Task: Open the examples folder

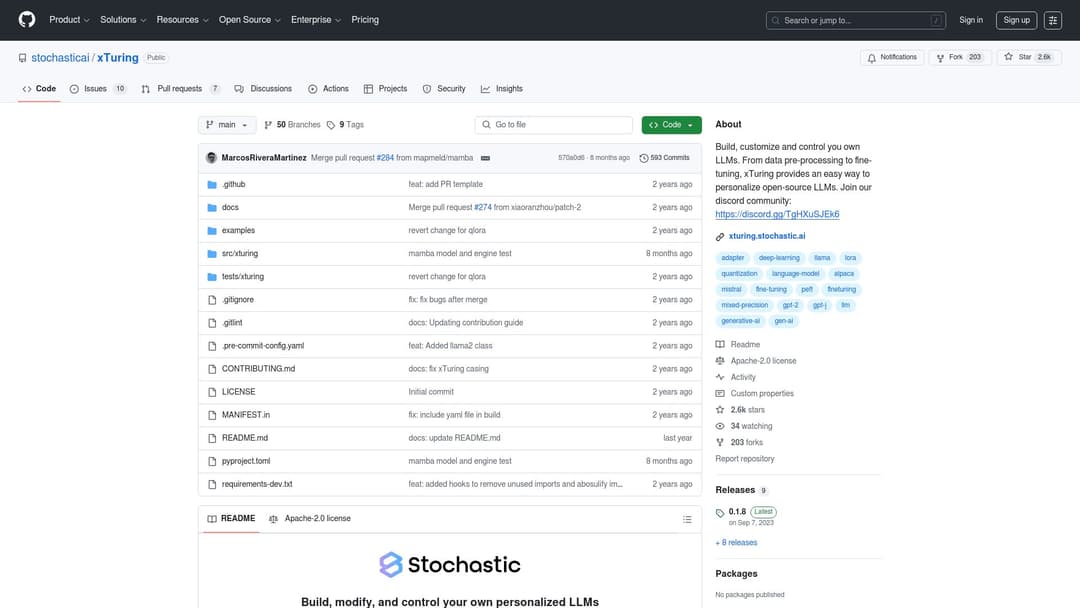Action: click(x=238, y=231)
